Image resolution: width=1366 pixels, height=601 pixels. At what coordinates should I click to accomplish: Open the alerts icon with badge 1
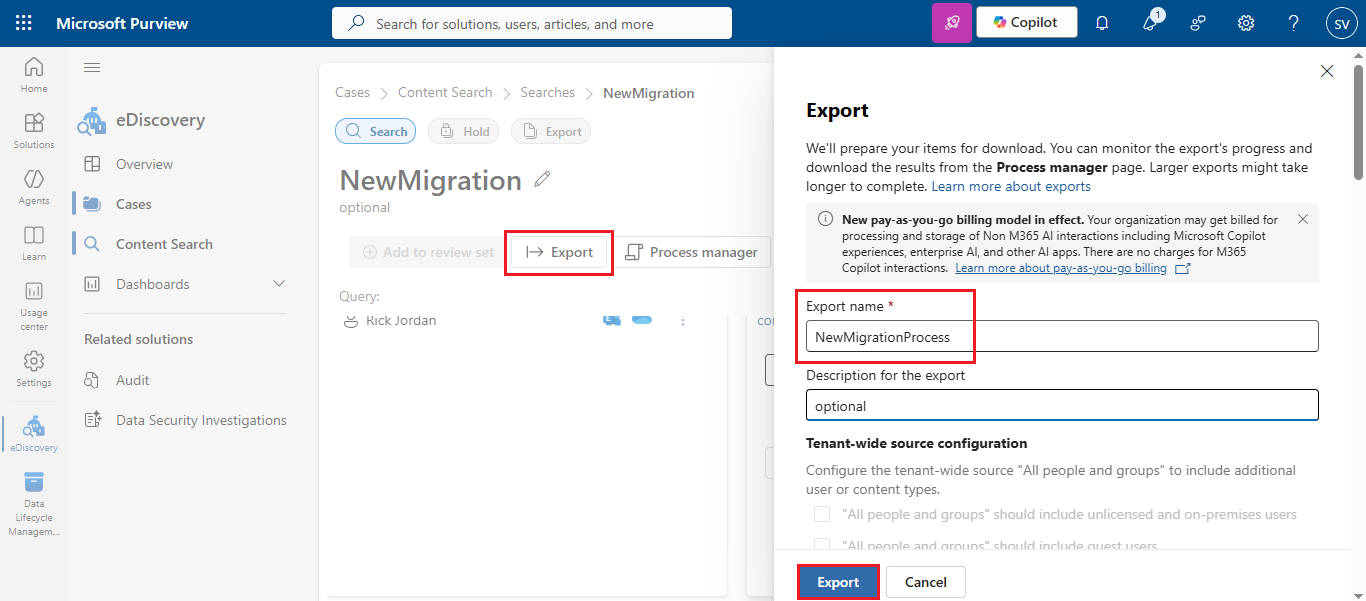1151,22
